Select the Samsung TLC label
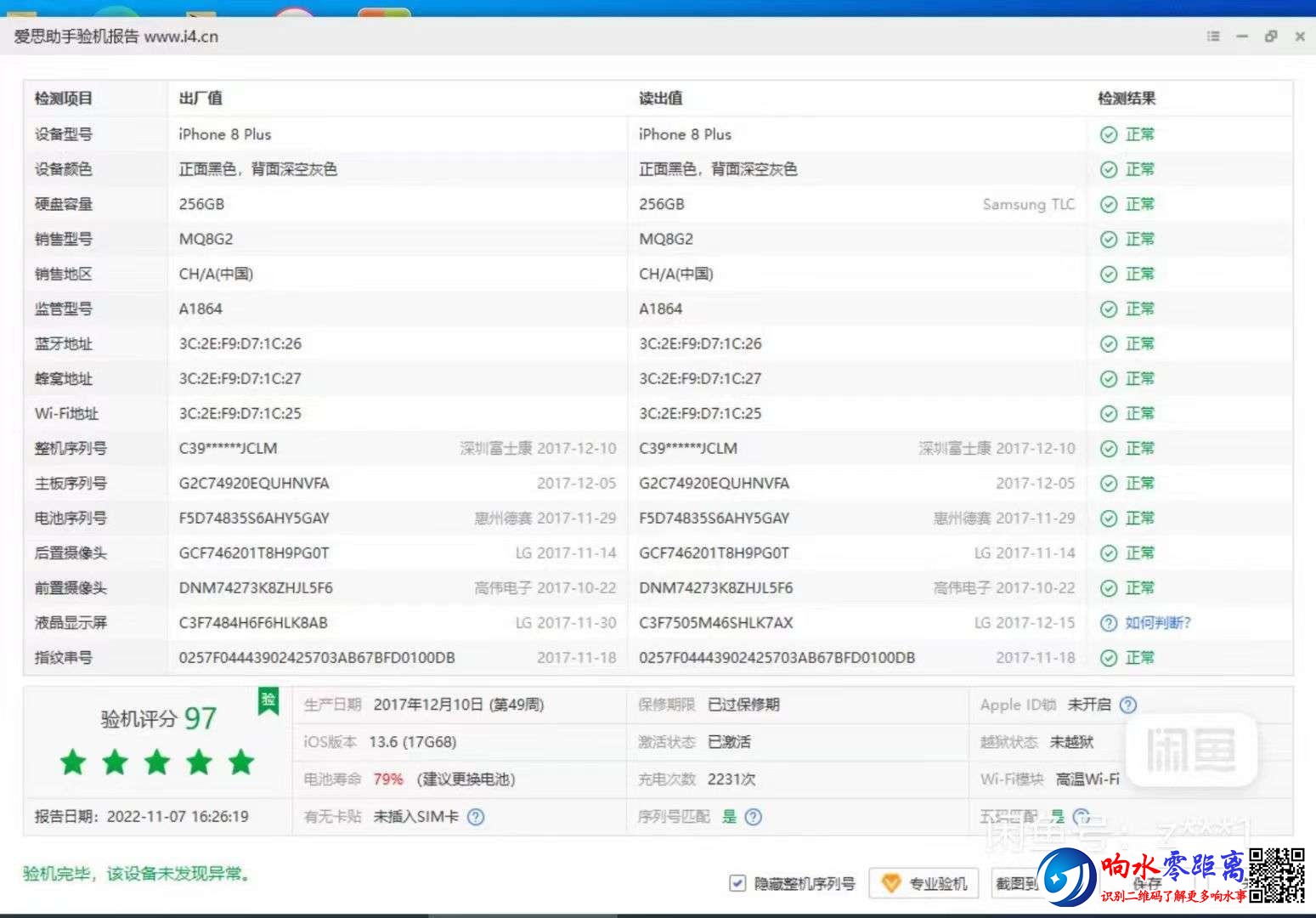 tap(1028, 204)
